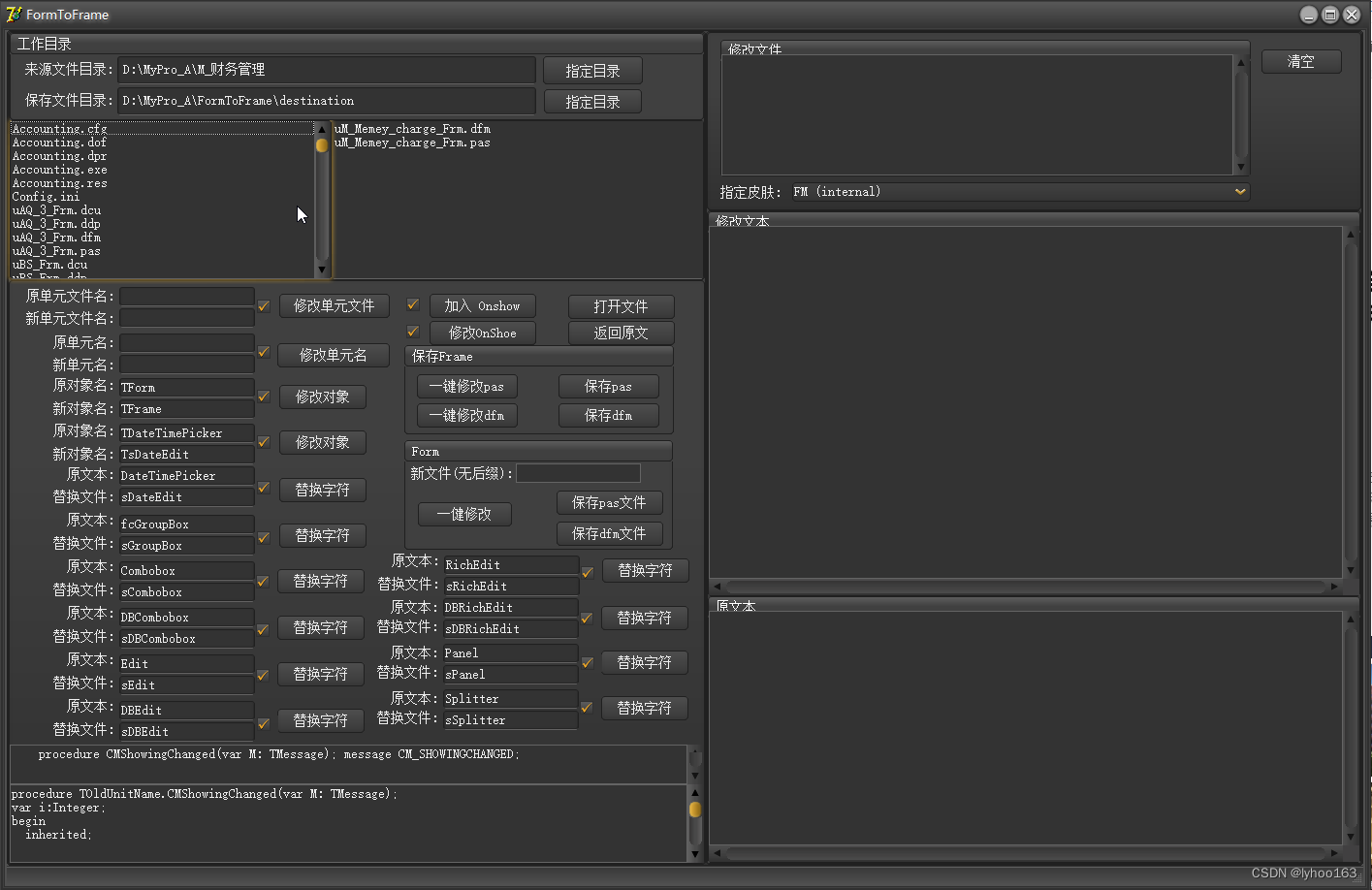Select uM_Memey_charge_Frm.dfm in the right list
This screenshot has width=1372, height=890.
tap(412, 129)
